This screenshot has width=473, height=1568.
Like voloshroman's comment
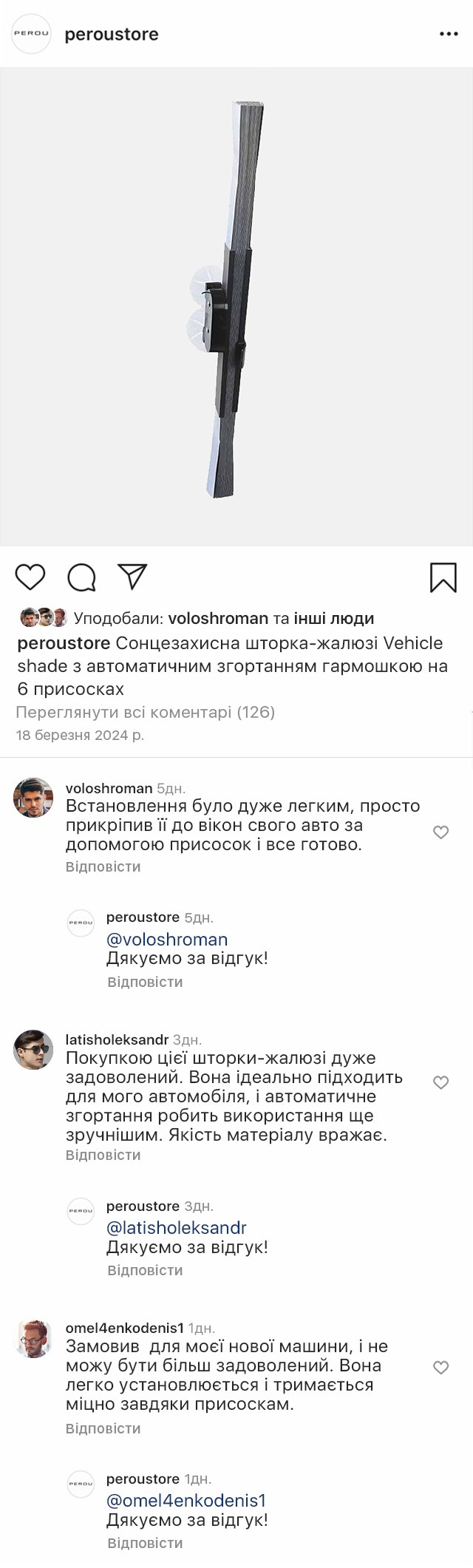click(x=440, y=832)
